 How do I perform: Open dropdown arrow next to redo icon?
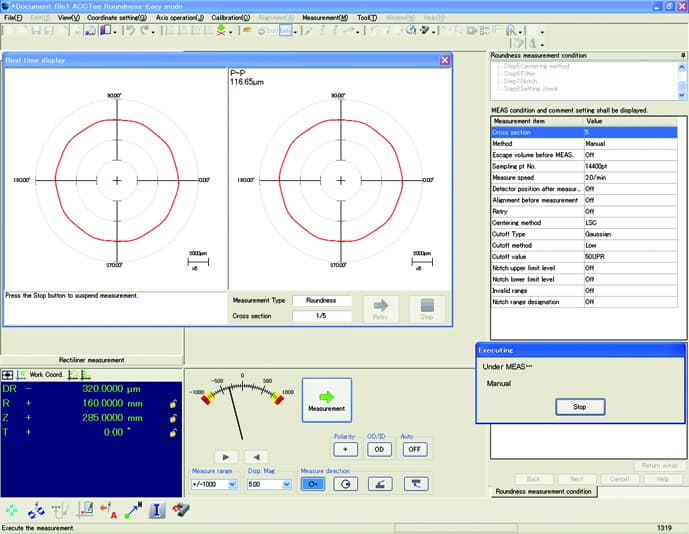[153, 32]
